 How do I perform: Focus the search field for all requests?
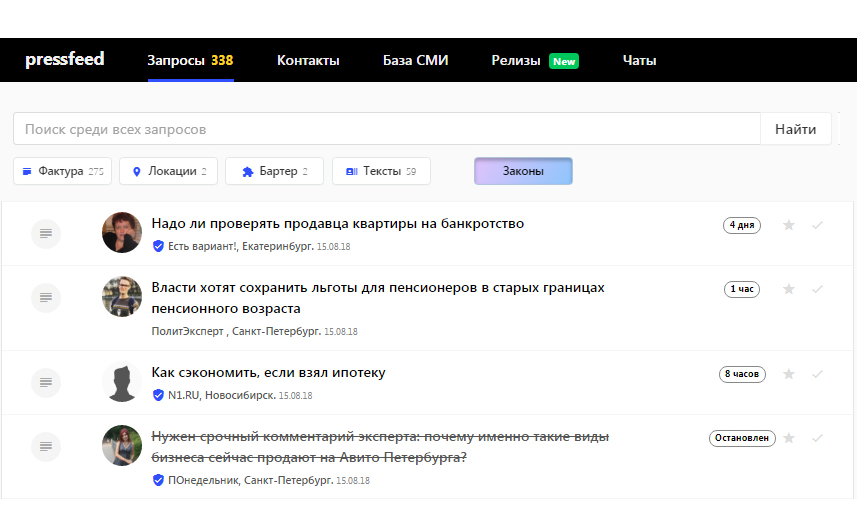386,129
